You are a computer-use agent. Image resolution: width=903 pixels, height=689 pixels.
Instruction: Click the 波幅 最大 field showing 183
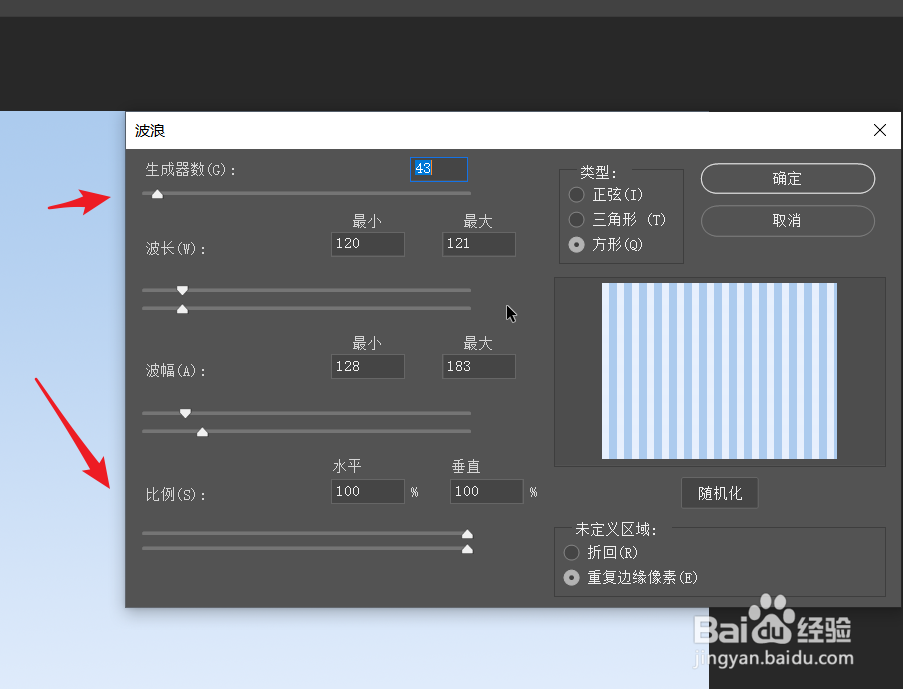tap(479, 366)
